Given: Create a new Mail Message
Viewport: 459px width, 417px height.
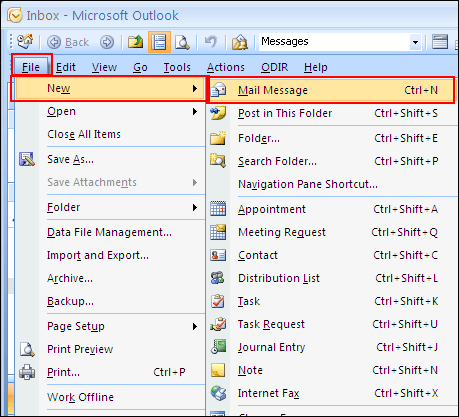Looking at the screenshot, I should point(331,90).
